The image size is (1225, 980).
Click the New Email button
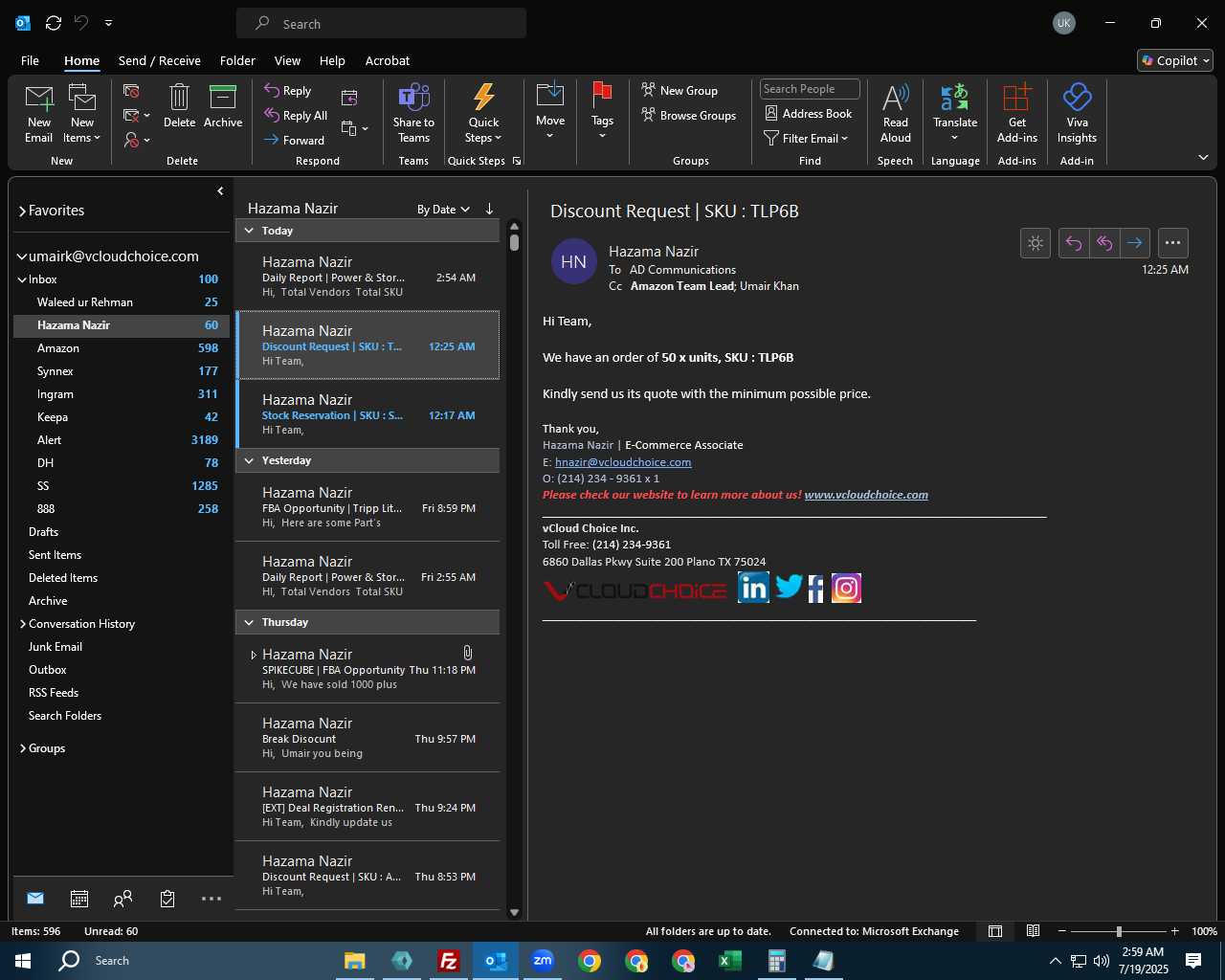coord(38,113)
